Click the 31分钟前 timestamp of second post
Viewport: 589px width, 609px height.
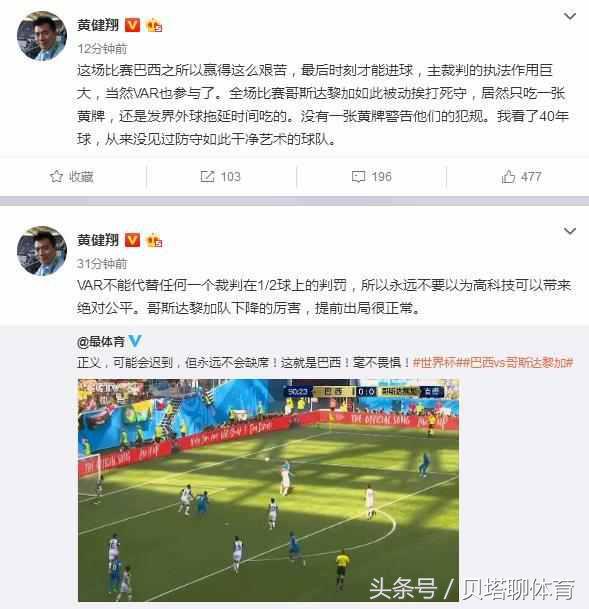click(x=102, y=264)
